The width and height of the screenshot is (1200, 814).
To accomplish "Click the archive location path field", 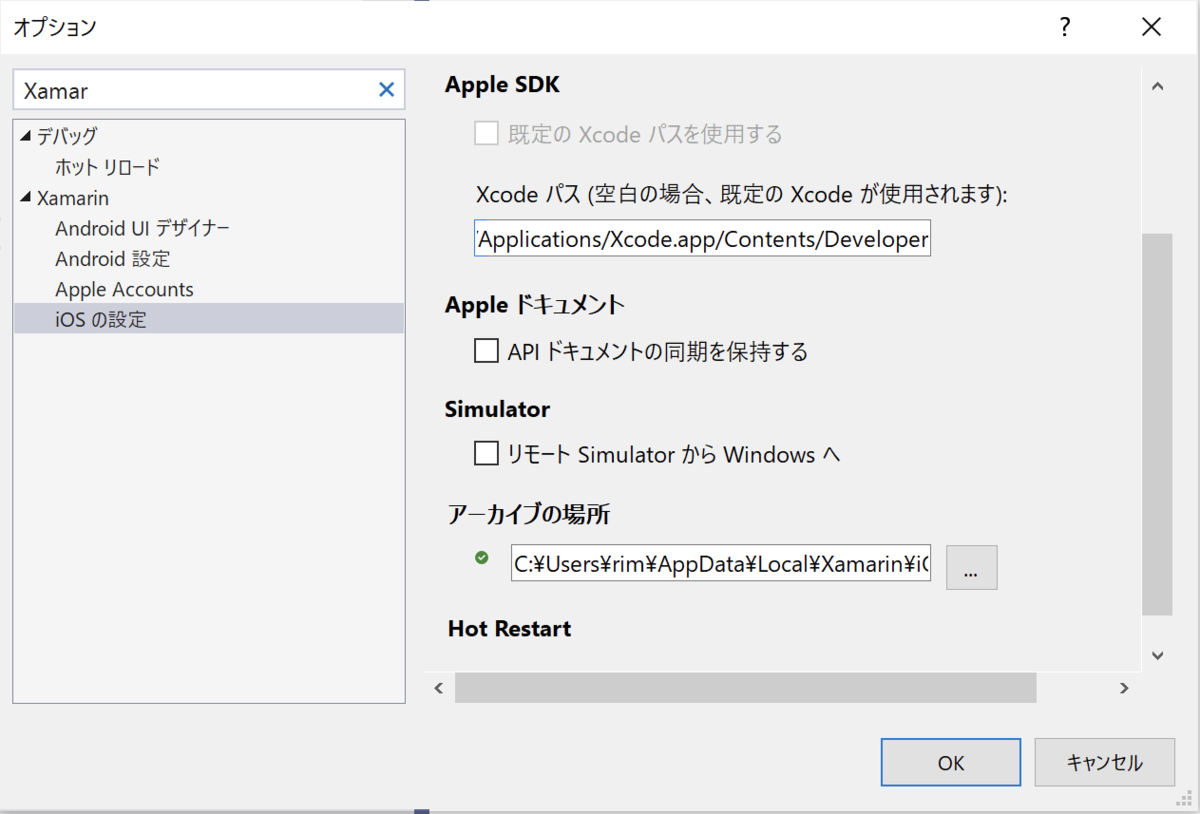I will point(720,566).
